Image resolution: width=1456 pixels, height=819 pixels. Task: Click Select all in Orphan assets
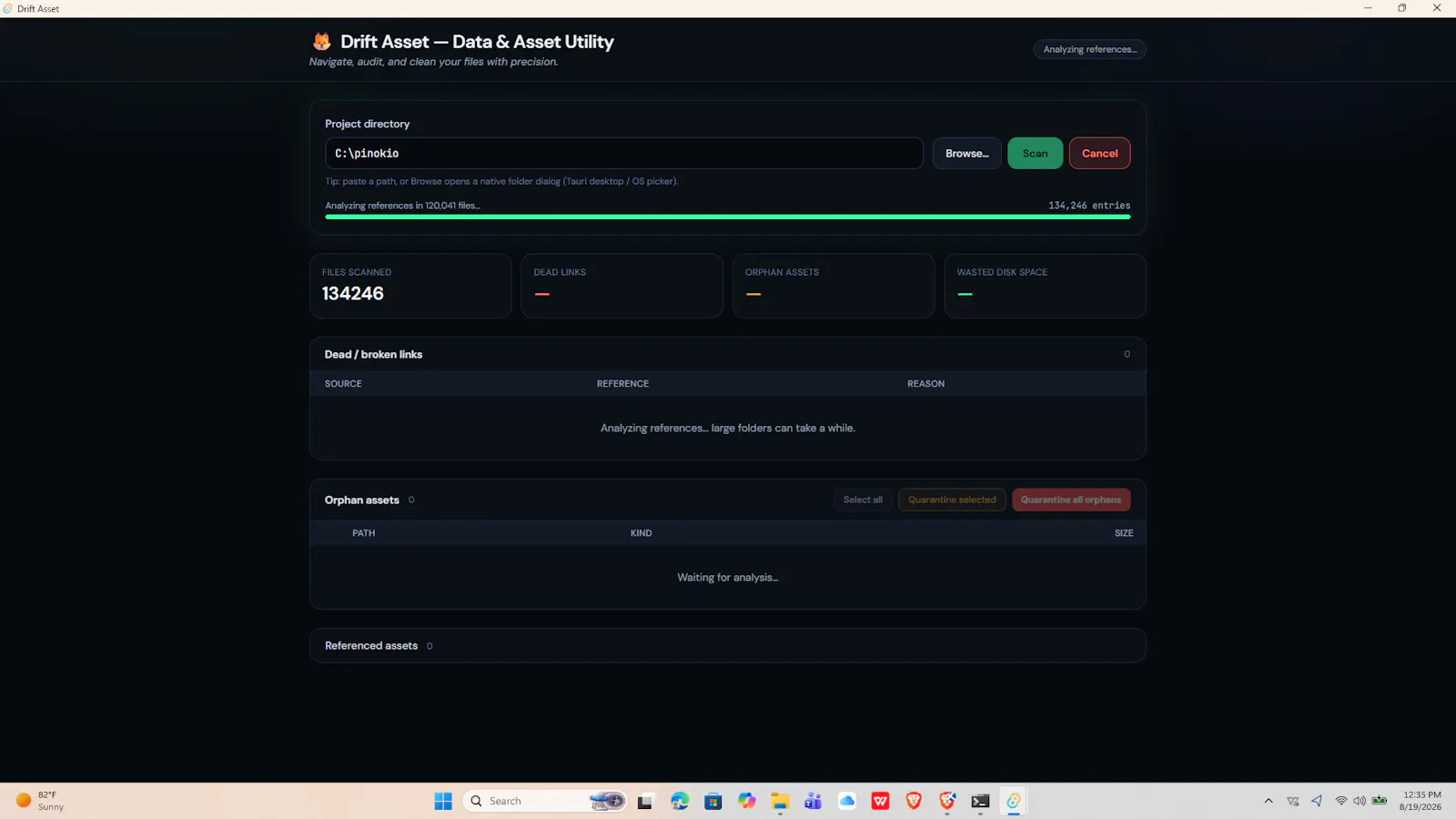(x=863, y=500)
